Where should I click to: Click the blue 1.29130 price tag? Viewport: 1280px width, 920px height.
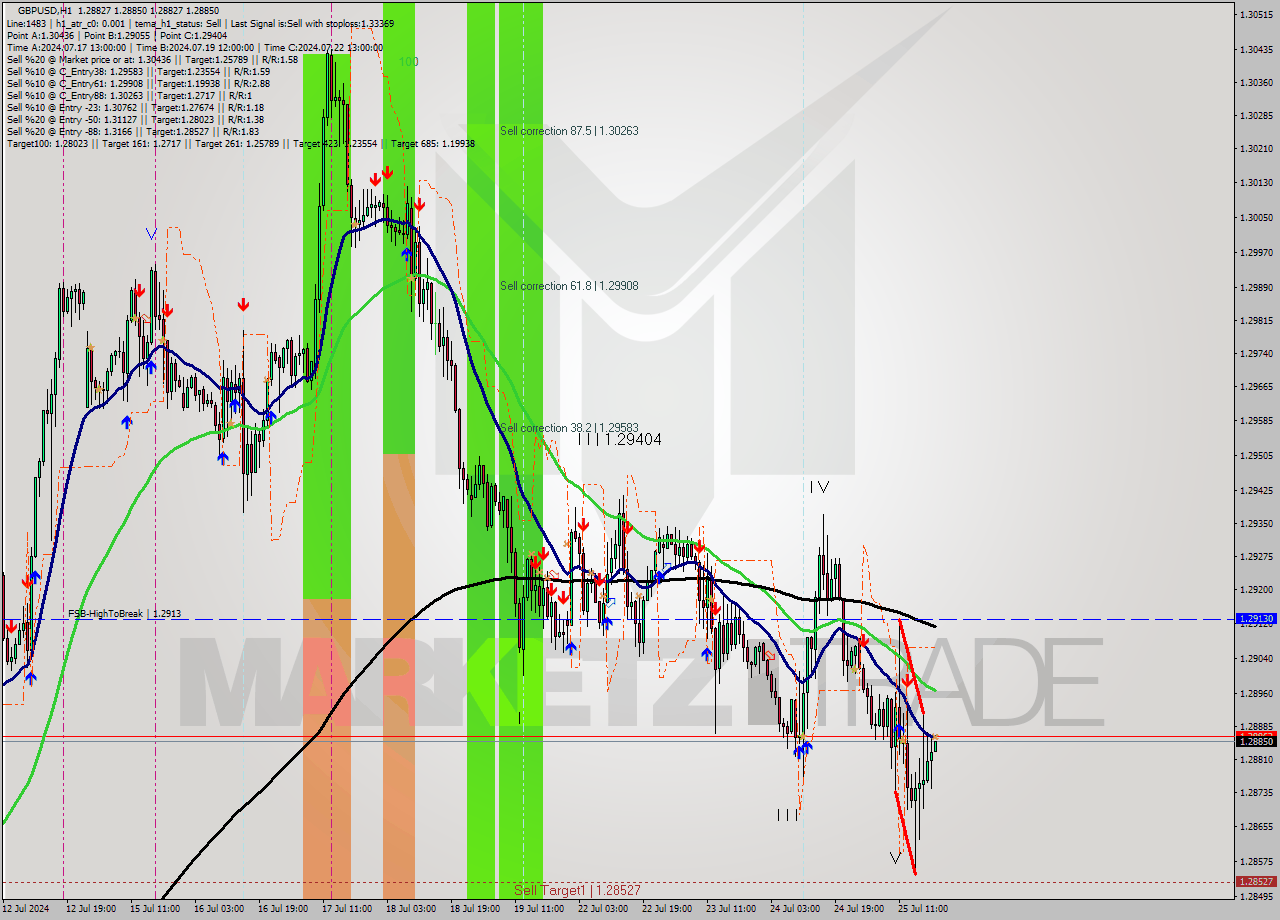pos(1256,619)
